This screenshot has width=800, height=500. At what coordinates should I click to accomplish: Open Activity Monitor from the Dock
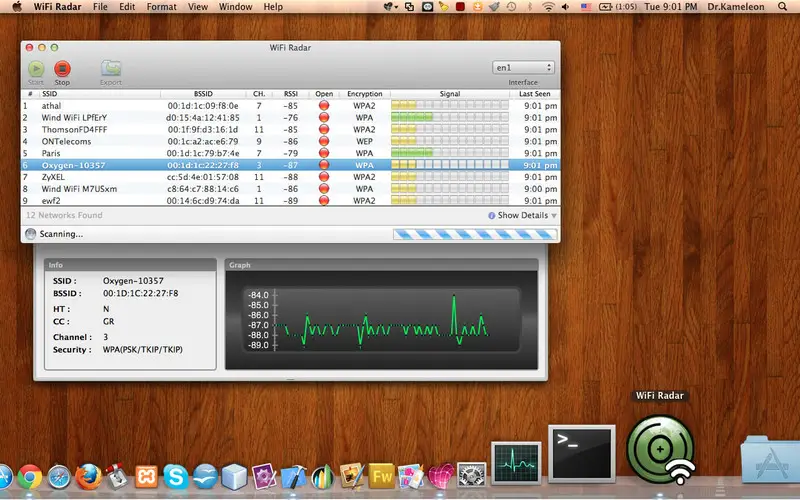(516, 463)
